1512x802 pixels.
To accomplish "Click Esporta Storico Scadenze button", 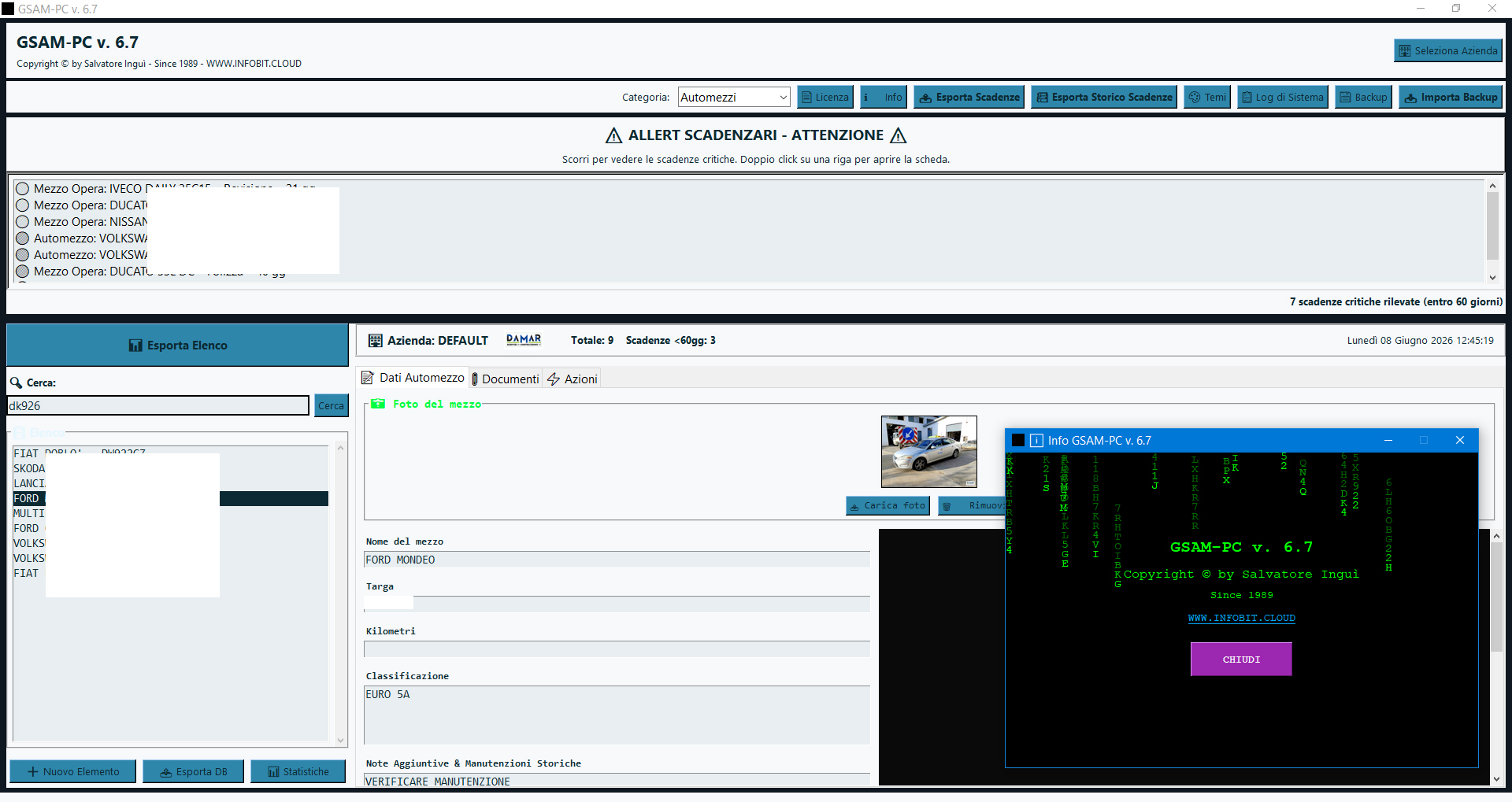I will tap(1104, 97).
